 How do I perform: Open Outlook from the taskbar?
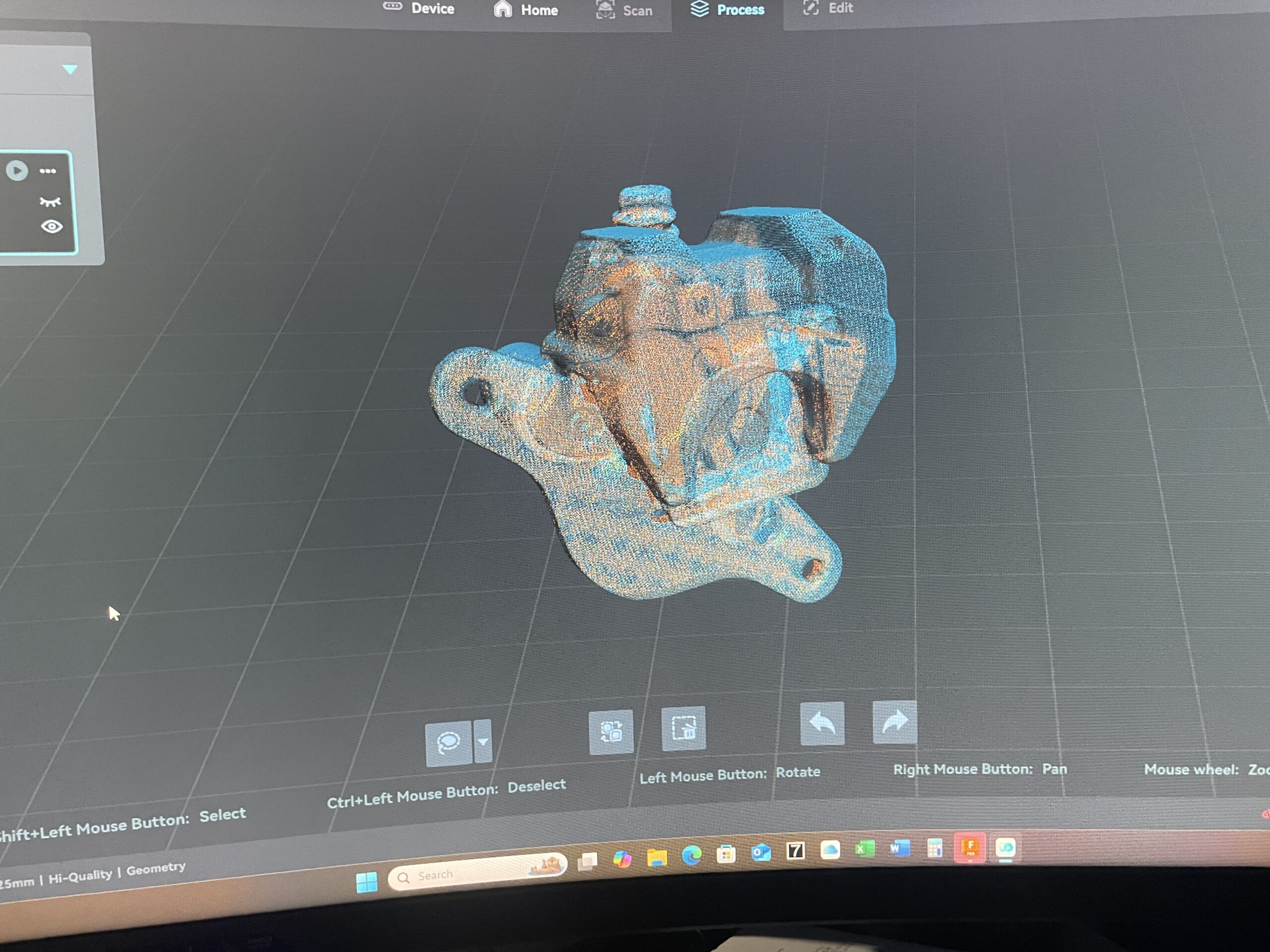761,852
